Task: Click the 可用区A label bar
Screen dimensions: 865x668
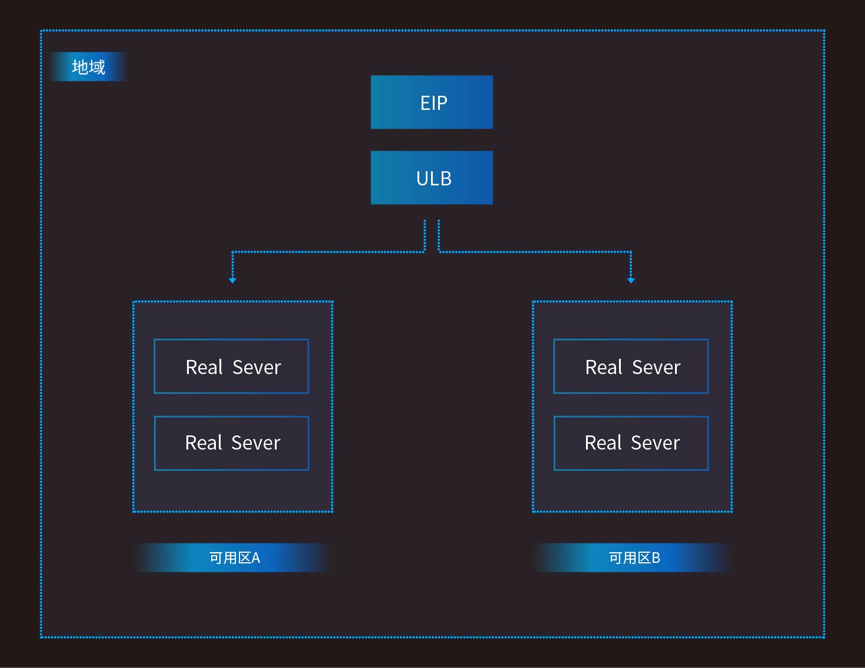Action: [233, 558]
